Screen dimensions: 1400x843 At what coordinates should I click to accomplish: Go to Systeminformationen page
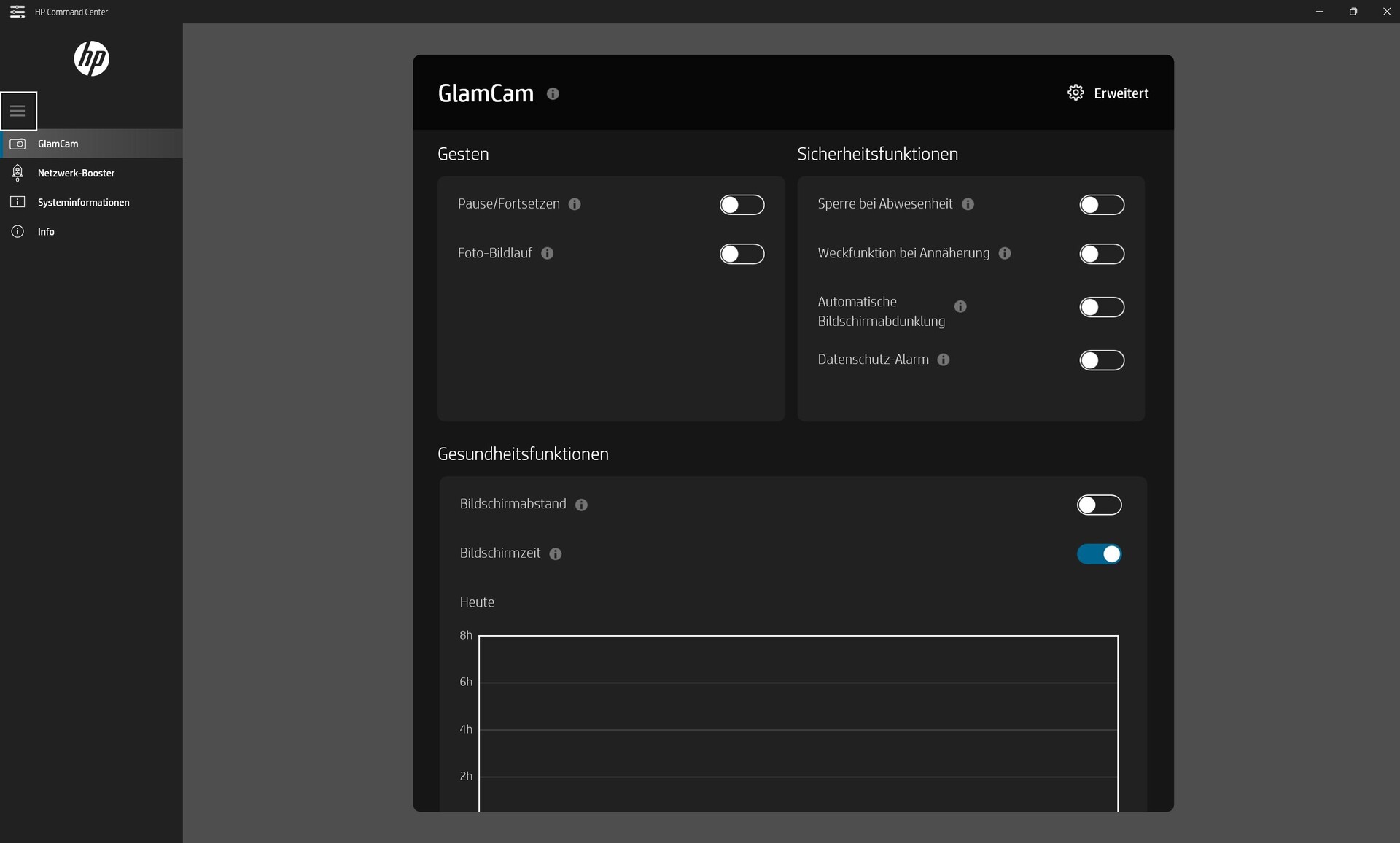[83, 202]
